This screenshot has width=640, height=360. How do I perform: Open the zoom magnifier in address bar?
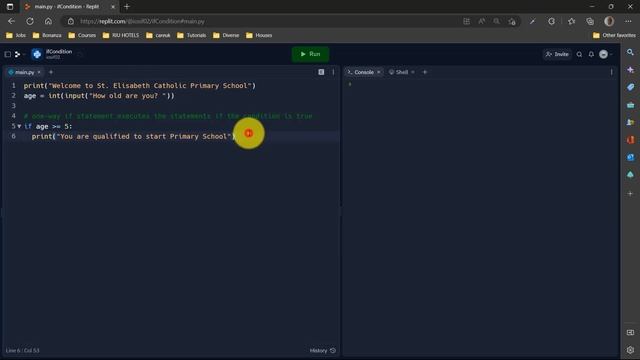(496, 21)
